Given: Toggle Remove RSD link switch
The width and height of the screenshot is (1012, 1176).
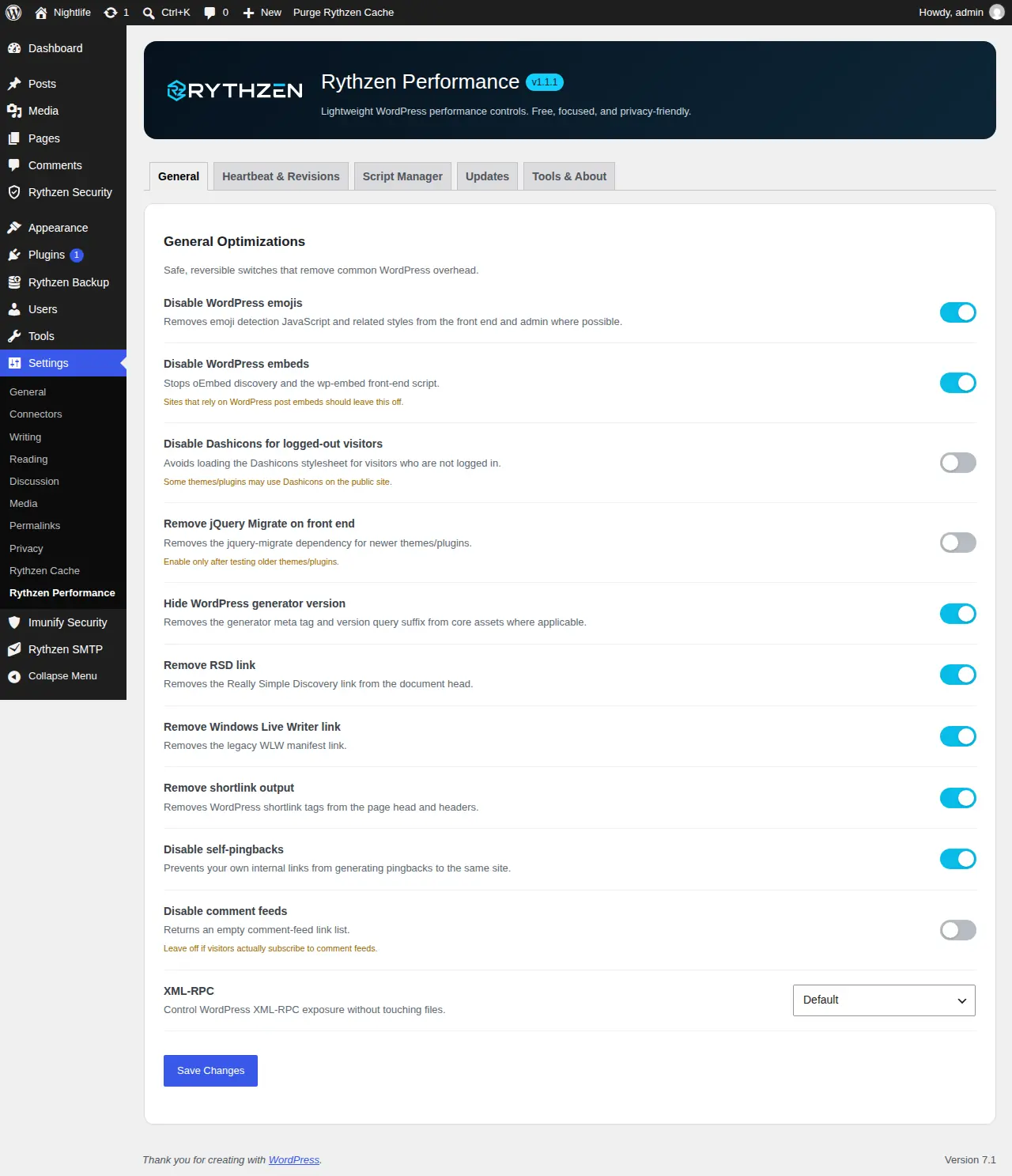Looking at the screenshot, I should pos(957,675).
